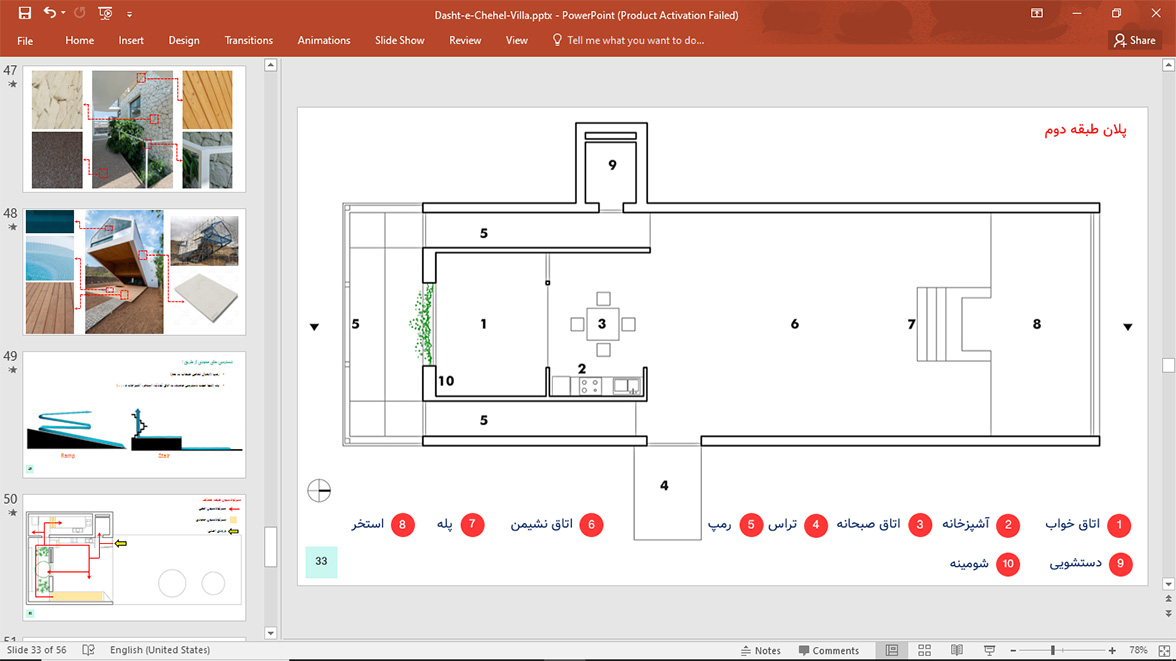The width and height of the screenshot is (1176, 661).
Task: Switch to the Insert tab
Action: (130, 41)
